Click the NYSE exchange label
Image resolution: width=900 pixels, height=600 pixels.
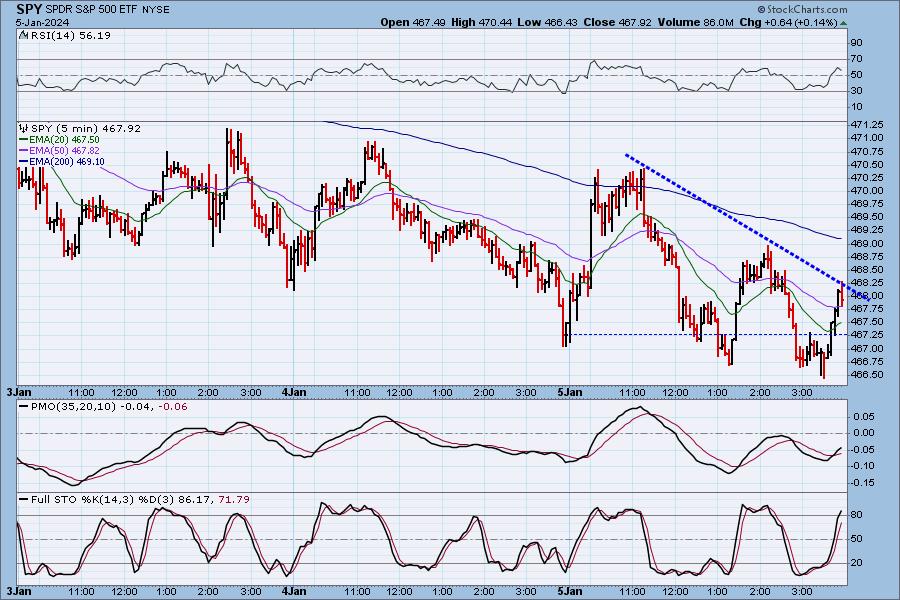158,10
